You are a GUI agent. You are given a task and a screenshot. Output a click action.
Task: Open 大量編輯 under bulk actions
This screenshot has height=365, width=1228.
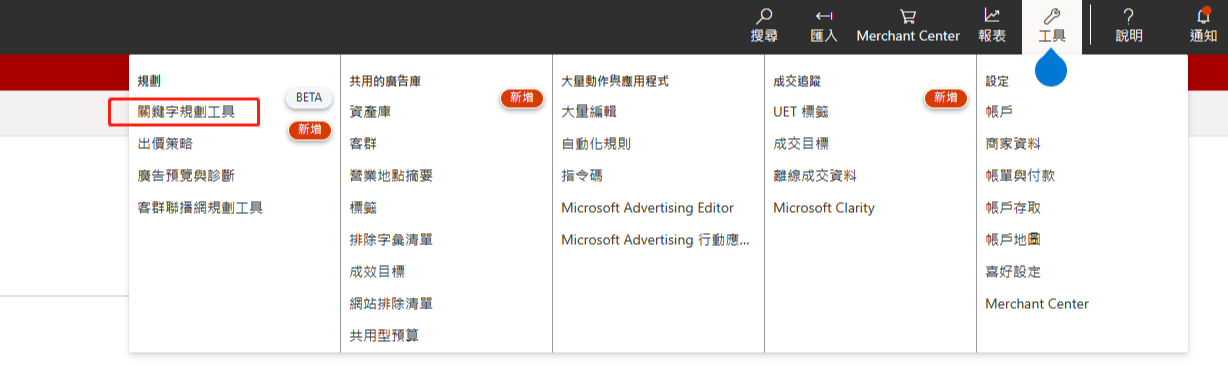click(589, 112)
